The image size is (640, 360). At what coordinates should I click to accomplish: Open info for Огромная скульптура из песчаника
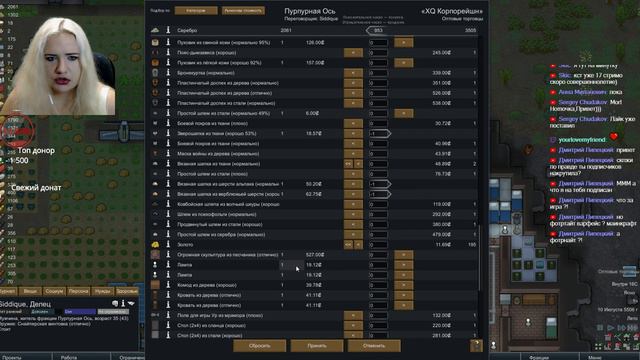click(168, 255)
